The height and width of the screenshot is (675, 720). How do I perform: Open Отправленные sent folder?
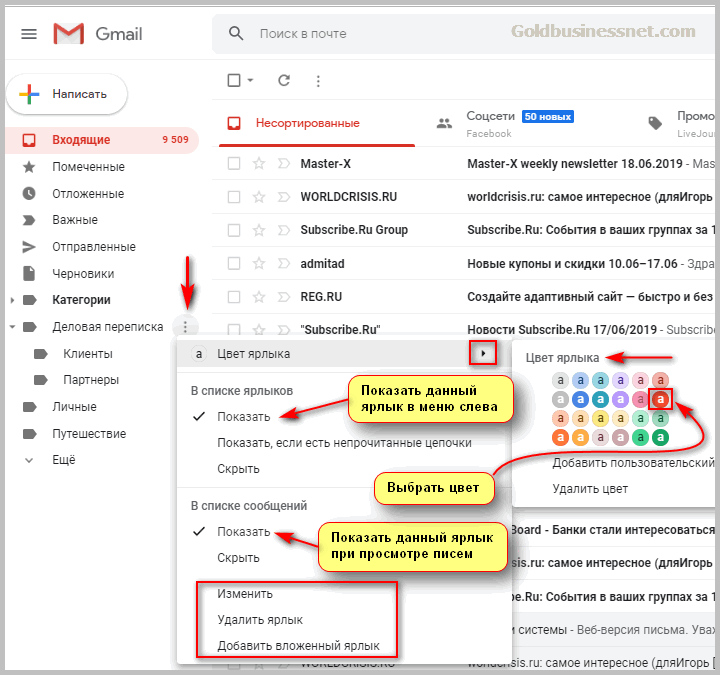(94, 247)
